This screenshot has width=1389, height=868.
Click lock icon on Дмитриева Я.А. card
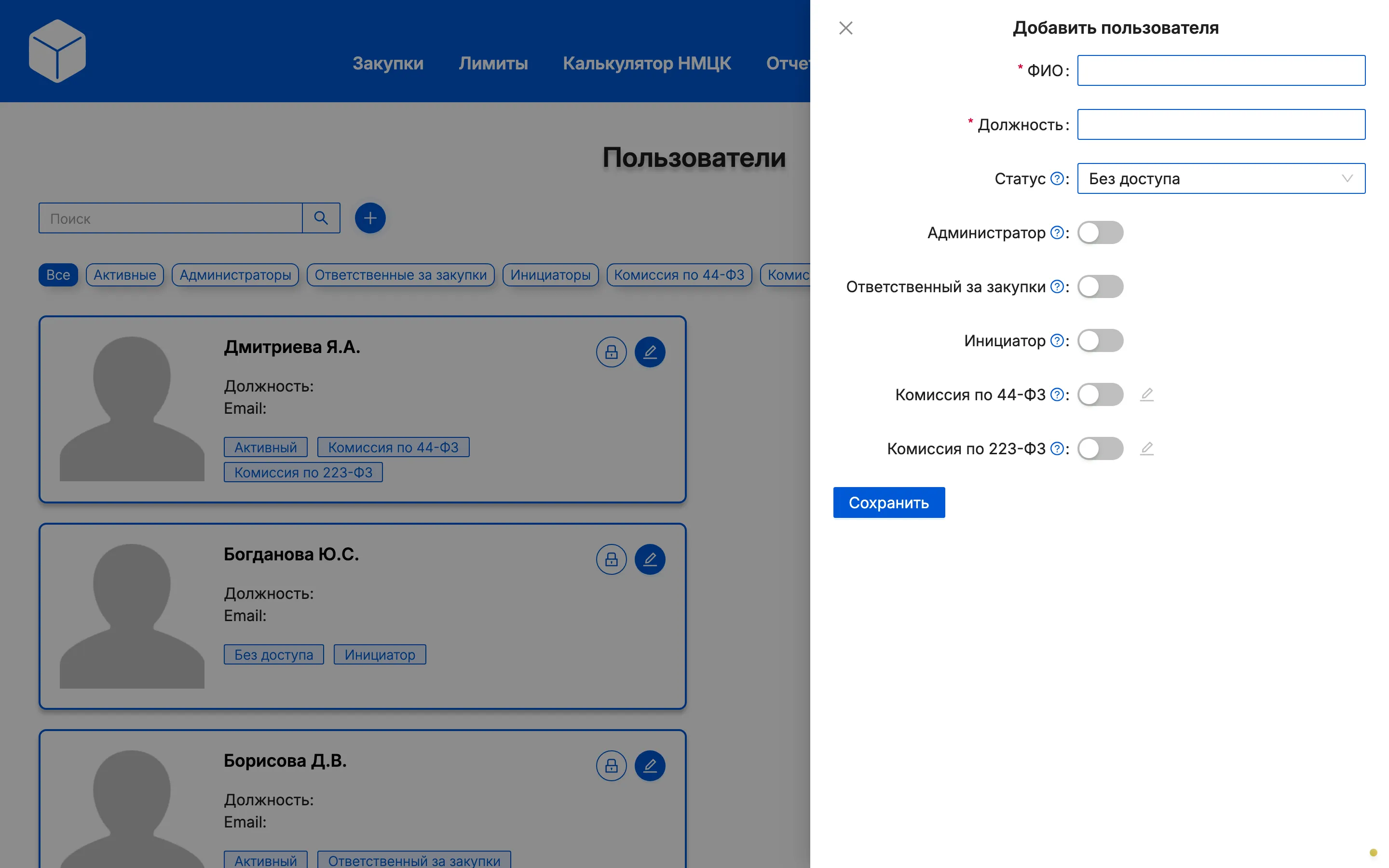pos(611,352)
